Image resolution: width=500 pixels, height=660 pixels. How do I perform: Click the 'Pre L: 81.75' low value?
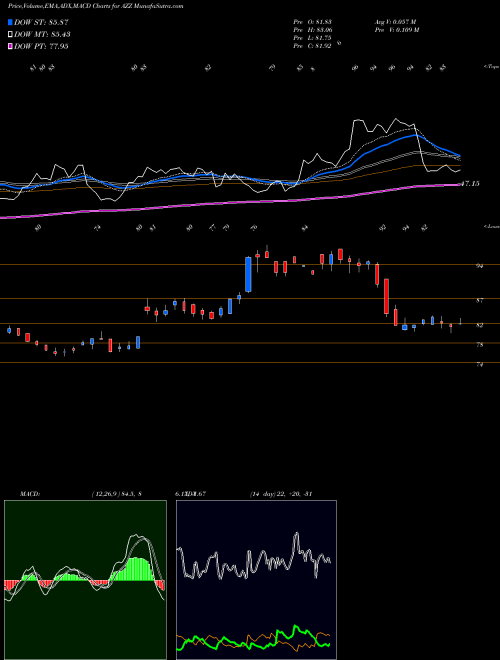click(314, 38)
